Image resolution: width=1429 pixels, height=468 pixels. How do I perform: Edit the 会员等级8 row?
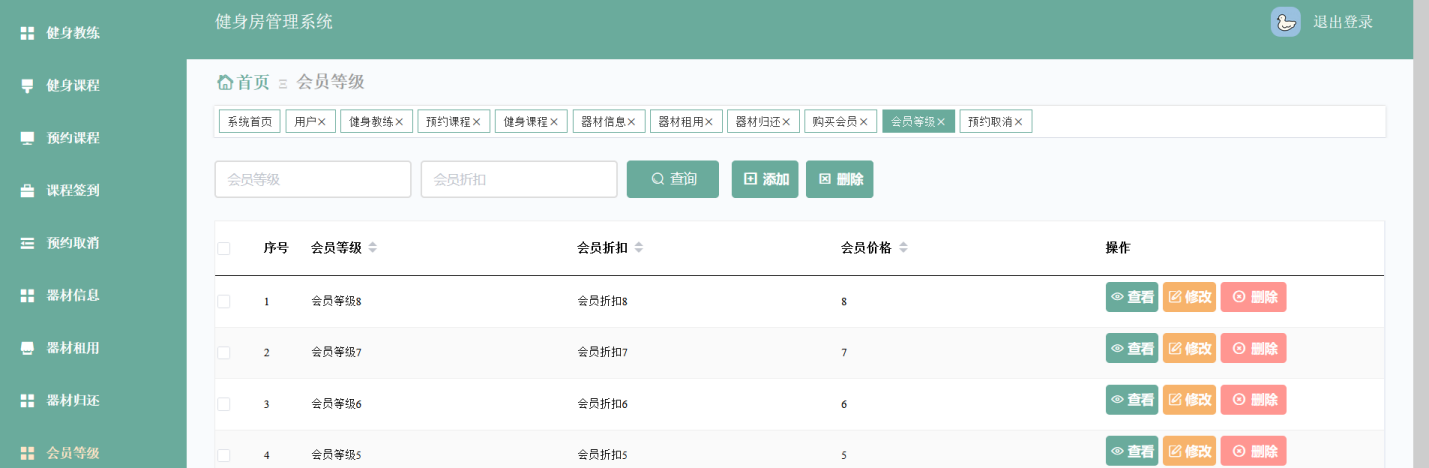pyautogui.click(x=1189, y=296)
